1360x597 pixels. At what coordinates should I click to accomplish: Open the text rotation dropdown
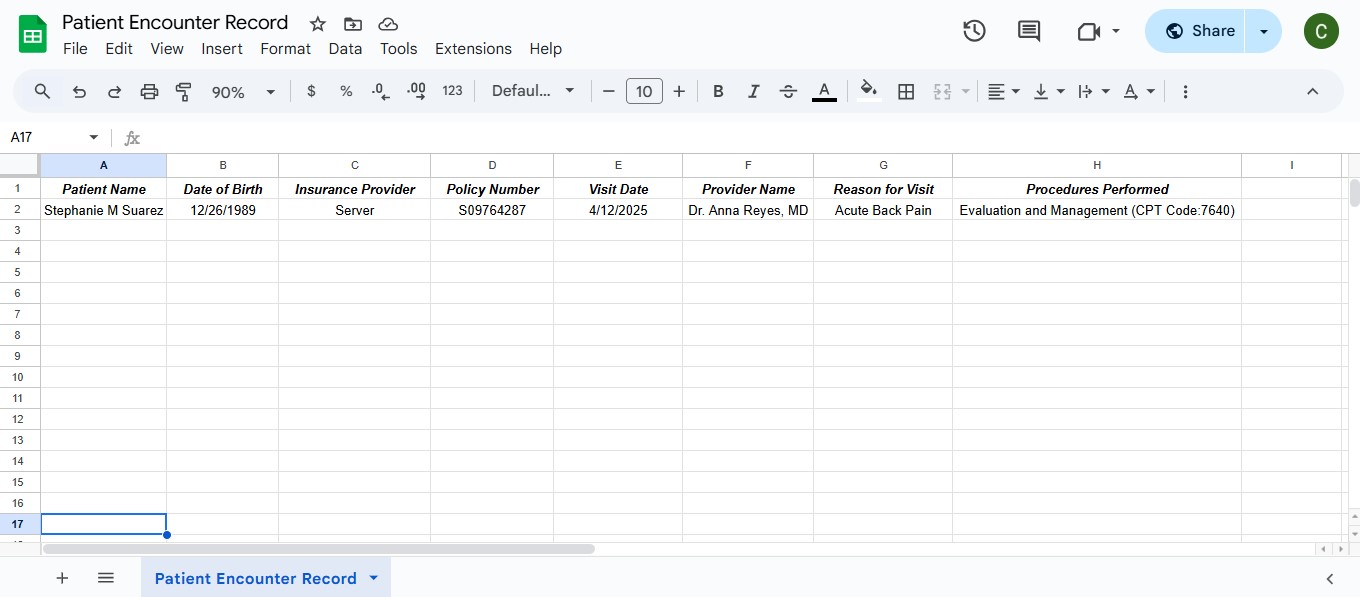point(1139,91)
